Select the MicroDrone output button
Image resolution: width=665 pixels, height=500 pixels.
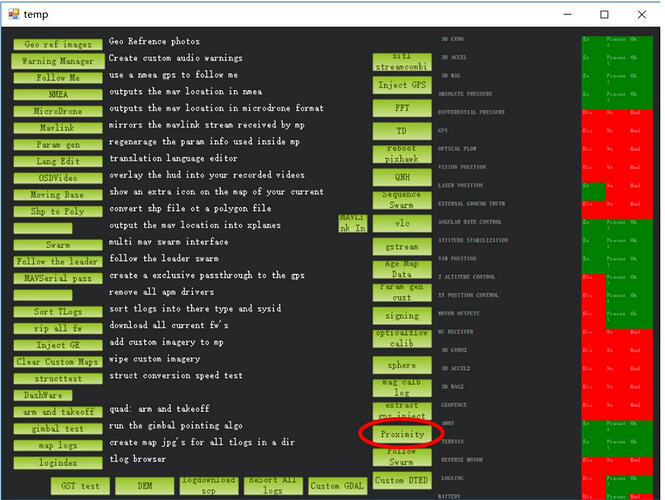tap(58, 111)
